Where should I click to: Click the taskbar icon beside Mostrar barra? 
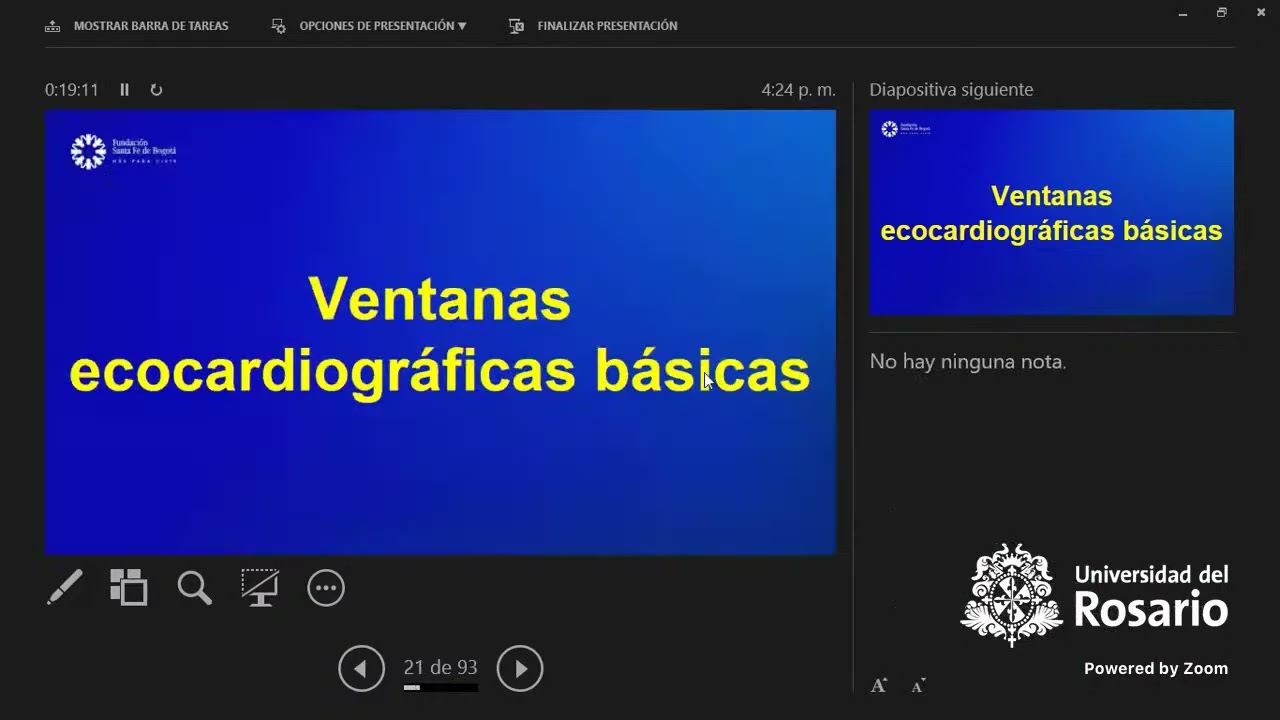[x=53, y=26]
